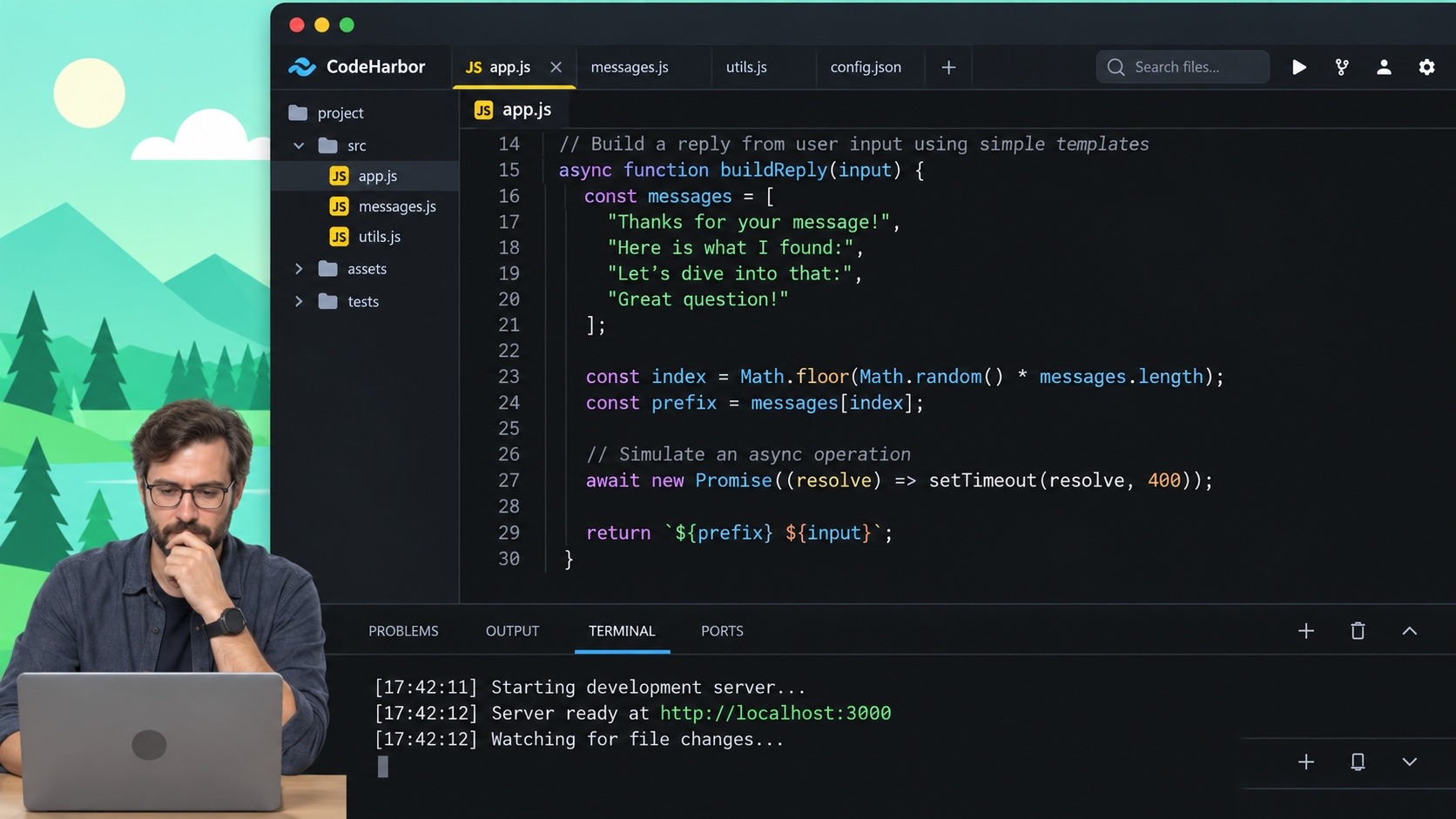Open the http://localhost:3000 link in terminal
The width and height of the screenshot is (1456, 819).
click(775, 713)
